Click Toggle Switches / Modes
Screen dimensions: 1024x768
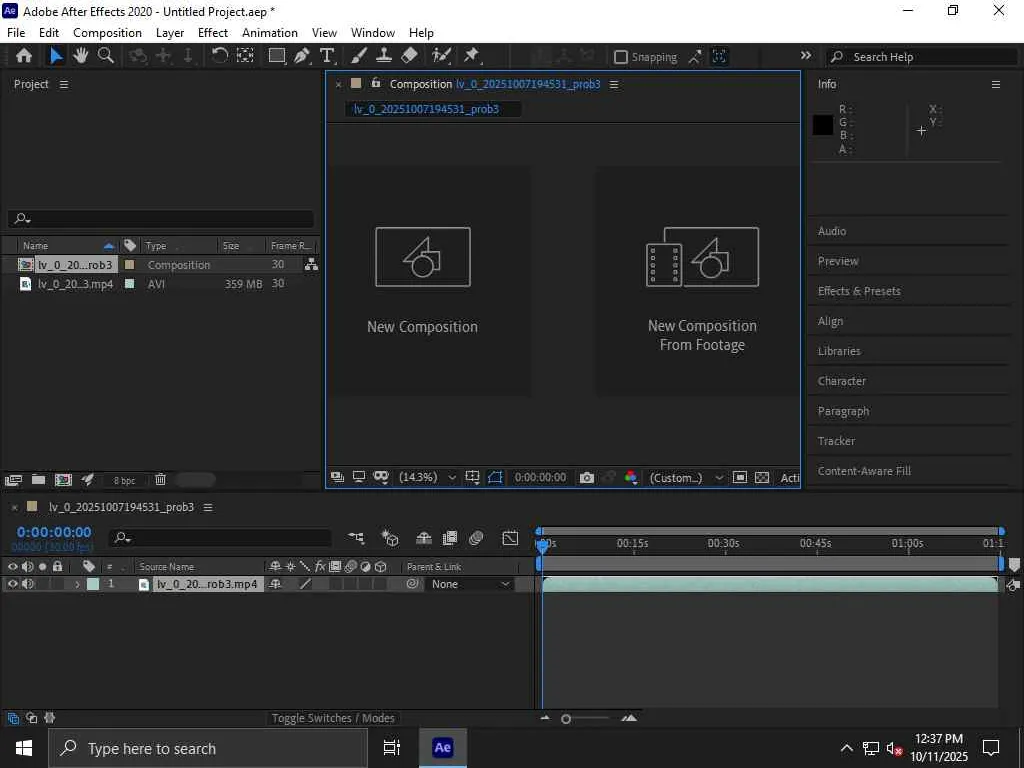333,718
